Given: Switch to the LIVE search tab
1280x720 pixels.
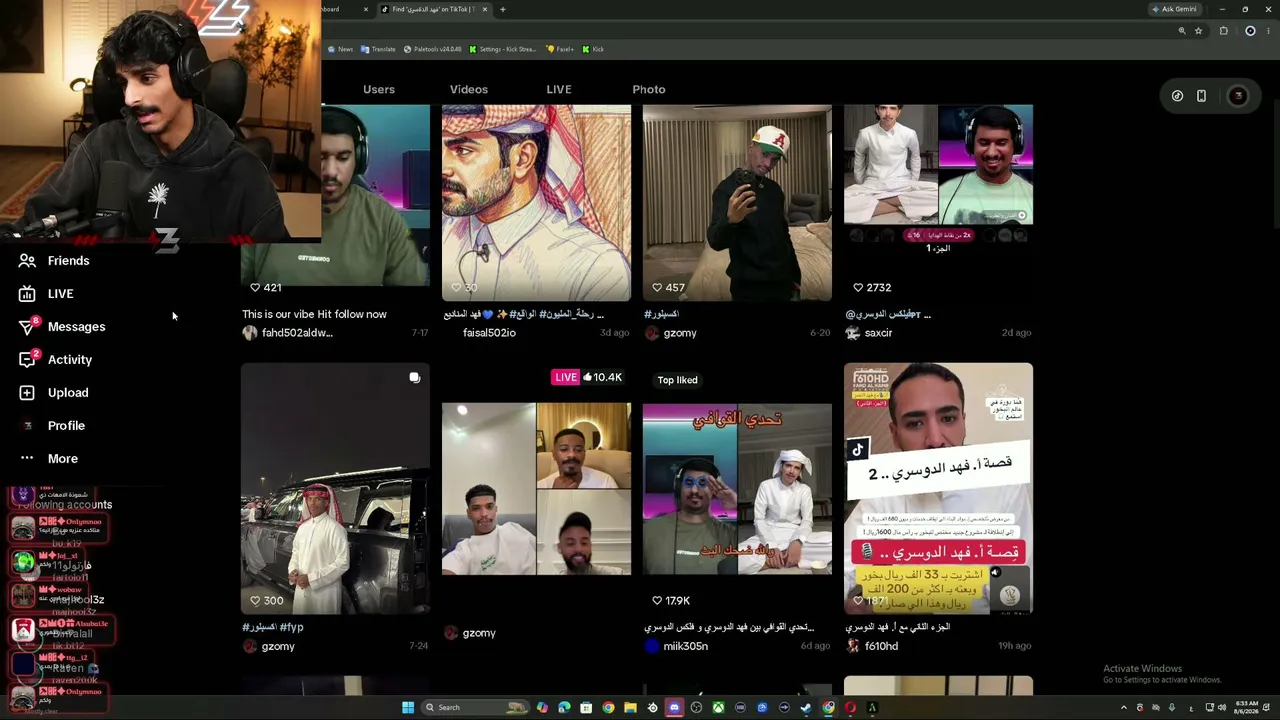Looking at the screenshot, I should tap(559, 90).
